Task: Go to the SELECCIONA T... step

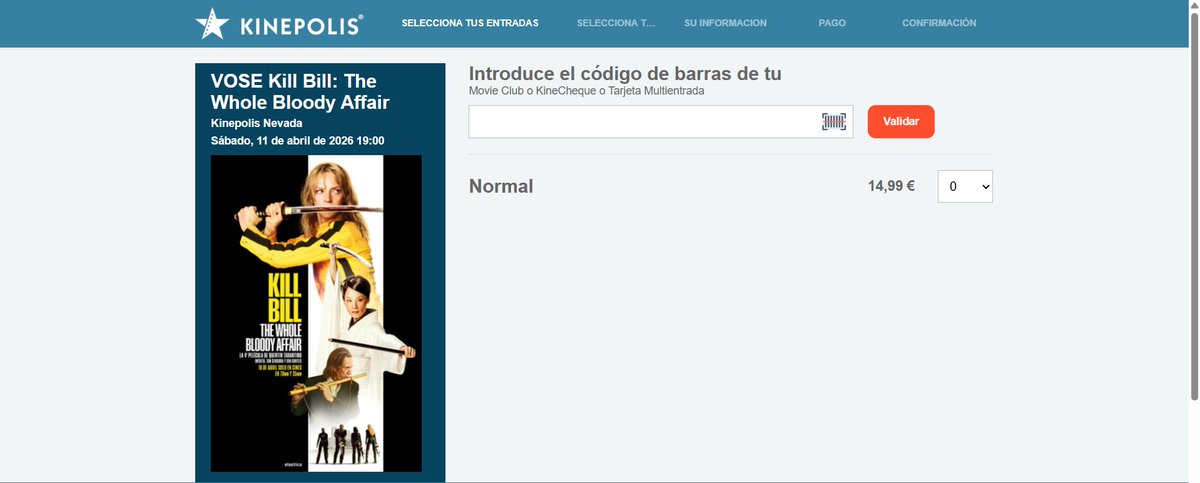Action: (x=616, y=23)
